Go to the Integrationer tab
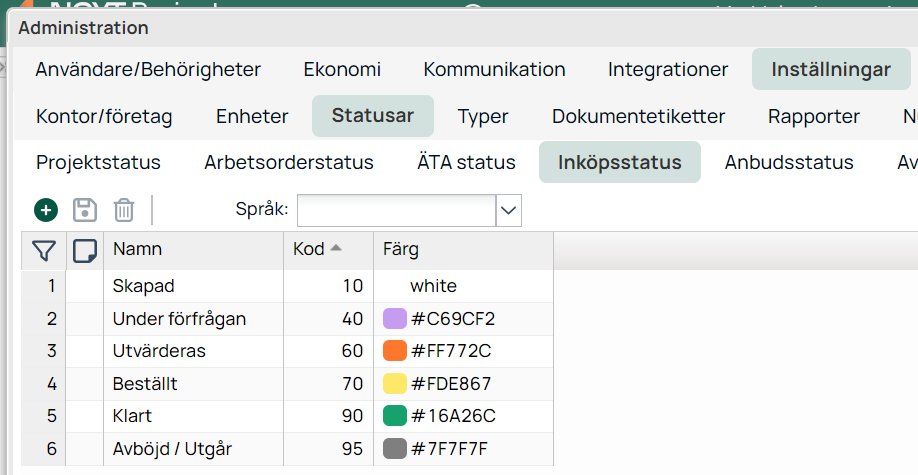This screenshot has width=918, height=475. (x=668, y=69)
